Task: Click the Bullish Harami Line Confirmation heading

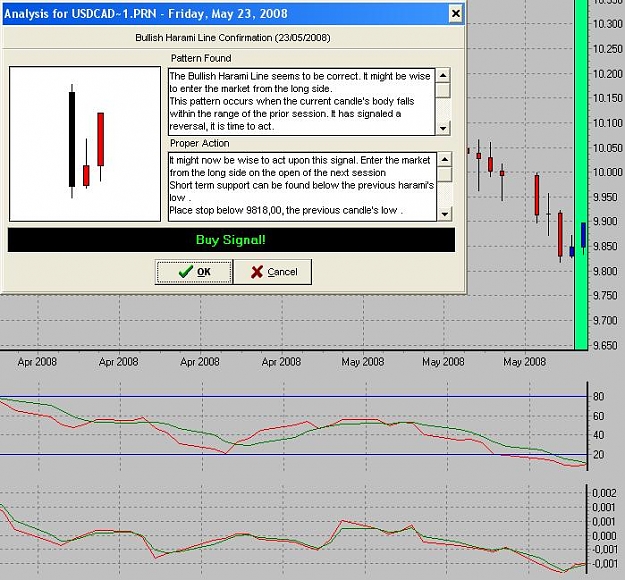Action: (233, 38)
